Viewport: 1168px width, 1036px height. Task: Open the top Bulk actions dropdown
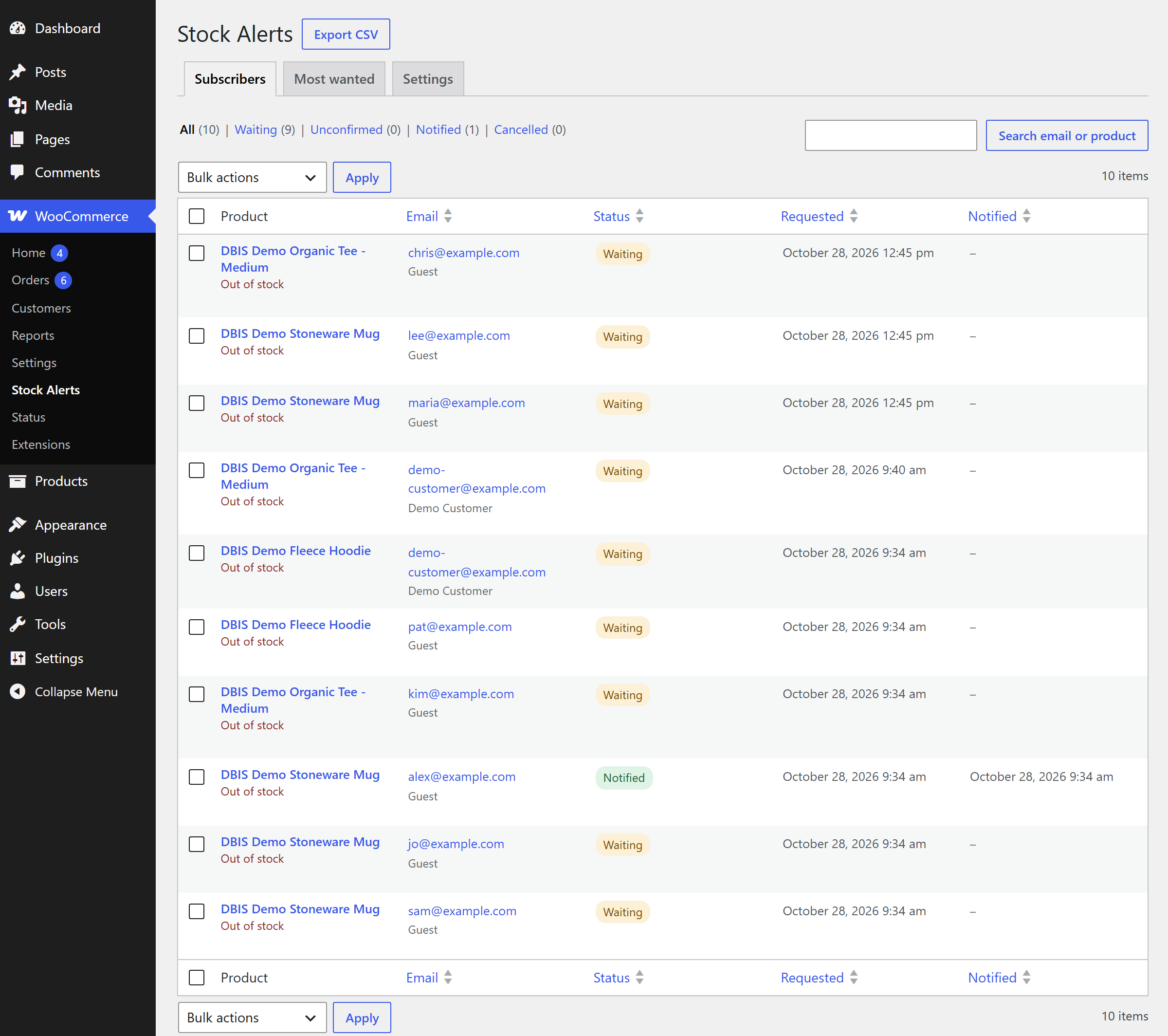coord(252,177)
